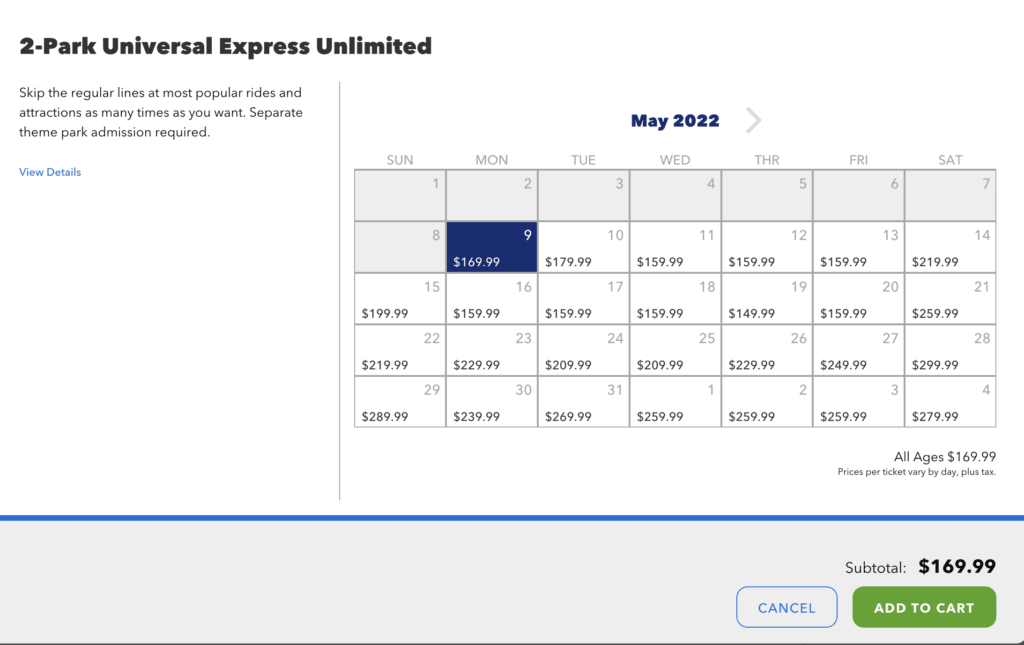The width and height of the screenshot is (1024, 645).
Task: Pick May 28 at $299.99
Action: pyautogui.click(x=950, y=350)
